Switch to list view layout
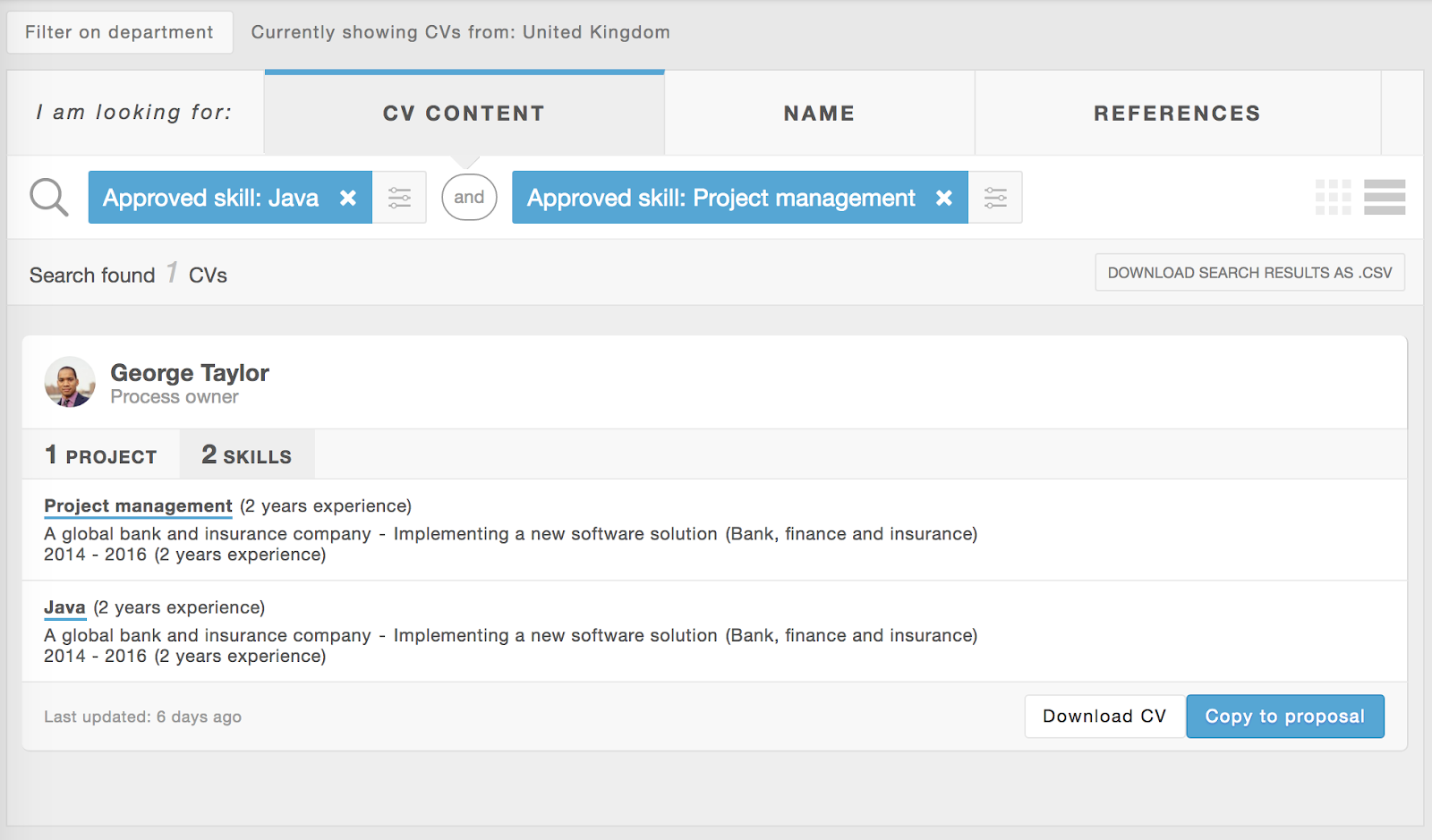 [1385, 198]
